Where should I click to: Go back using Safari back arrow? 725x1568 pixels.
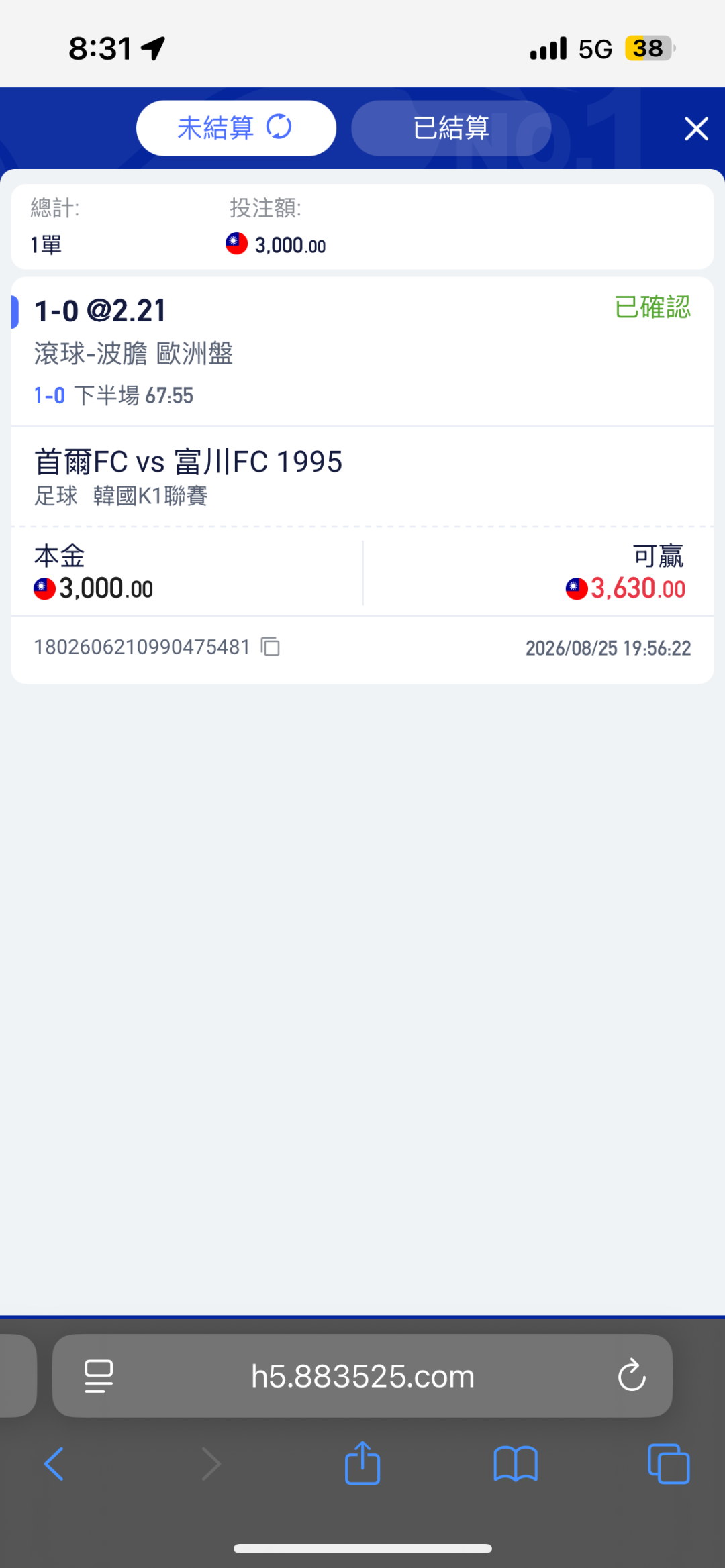(x=54, y=1463)
